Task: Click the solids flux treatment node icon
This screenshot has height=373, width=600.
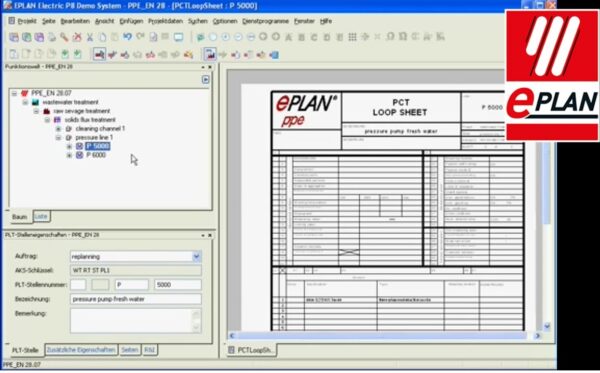Action: point(57,120)
